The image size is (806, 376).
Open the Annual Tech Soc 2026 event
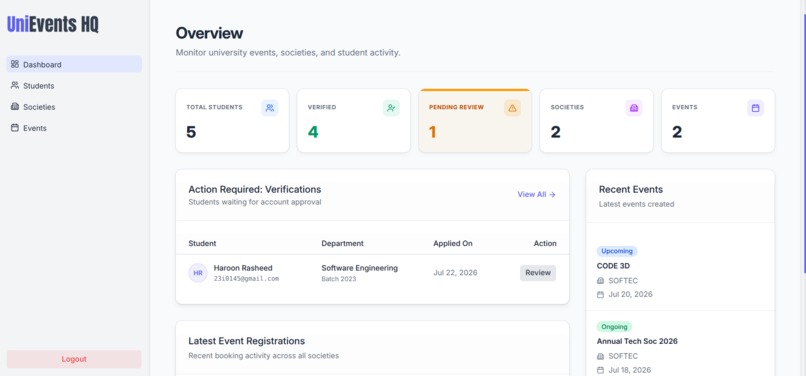tap(637, 341)
